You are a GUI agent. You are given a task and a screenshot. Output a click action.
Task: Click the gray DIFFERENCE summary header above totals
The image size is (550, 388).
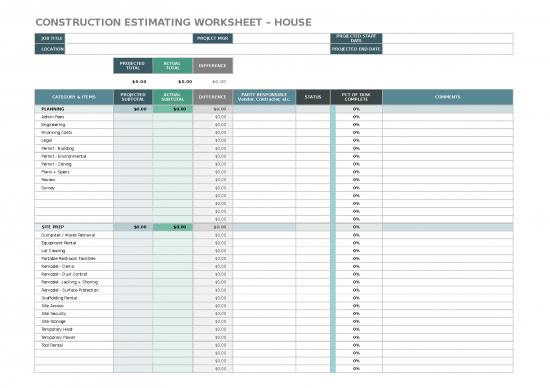click(213, 66)
